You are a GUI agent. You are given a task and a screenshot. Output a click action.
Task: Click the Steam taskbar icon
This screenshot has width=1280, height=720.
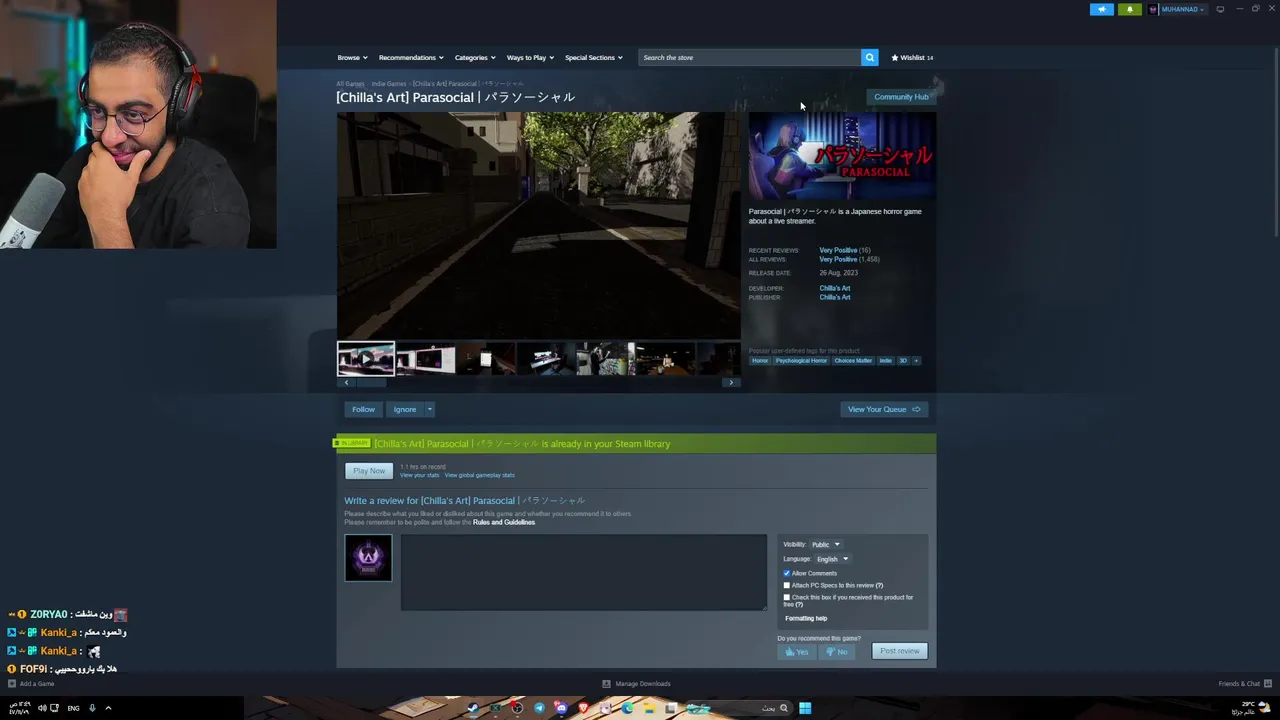coord(473,708)
